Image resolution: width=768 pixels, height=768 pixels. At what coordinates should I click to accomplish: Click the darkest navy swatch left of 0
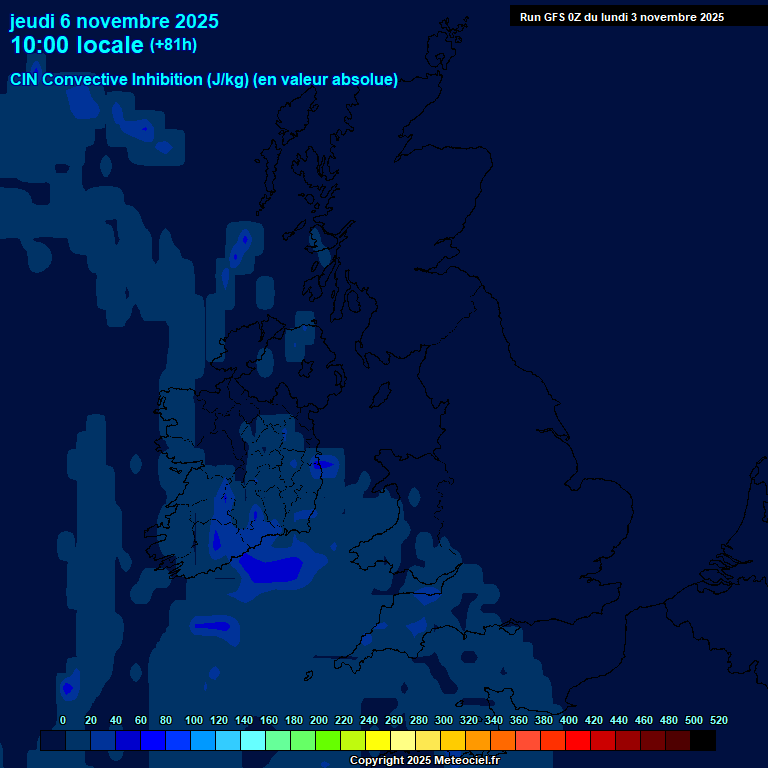[x=53, y=740]
